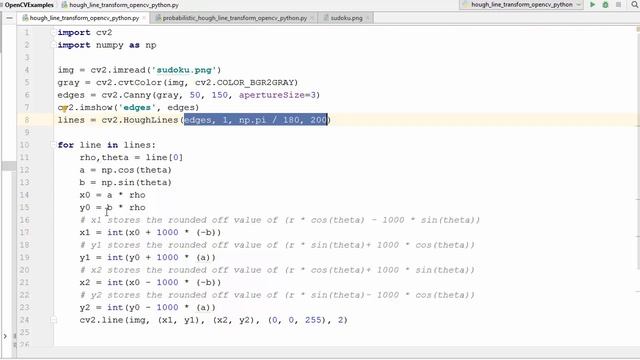Screen dimensions: 640x360
Task: Click the cv2.line call on line 24
Action: (213, 320)
